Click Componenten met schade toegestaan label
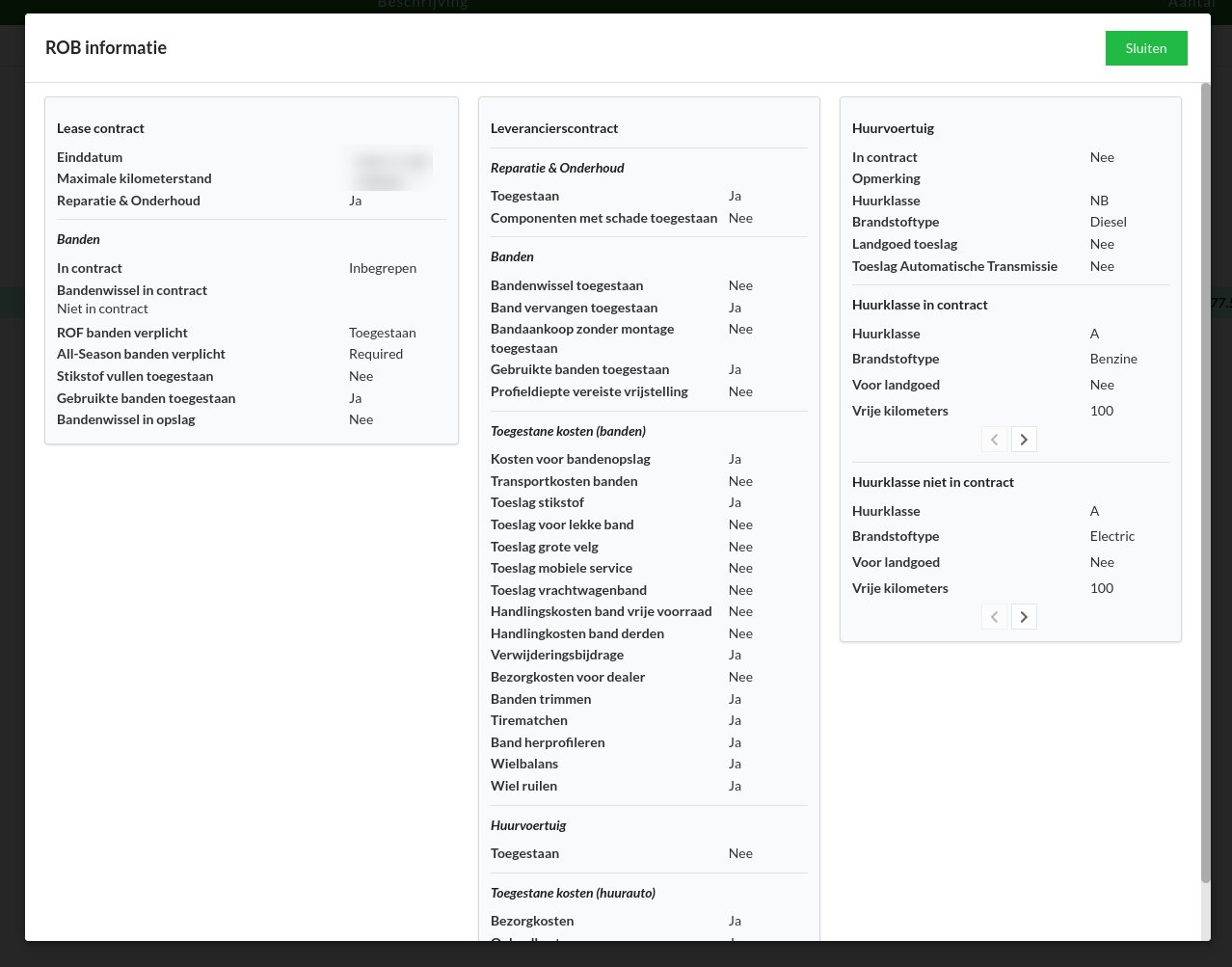 pyautogui.click(x=603, y=218)
